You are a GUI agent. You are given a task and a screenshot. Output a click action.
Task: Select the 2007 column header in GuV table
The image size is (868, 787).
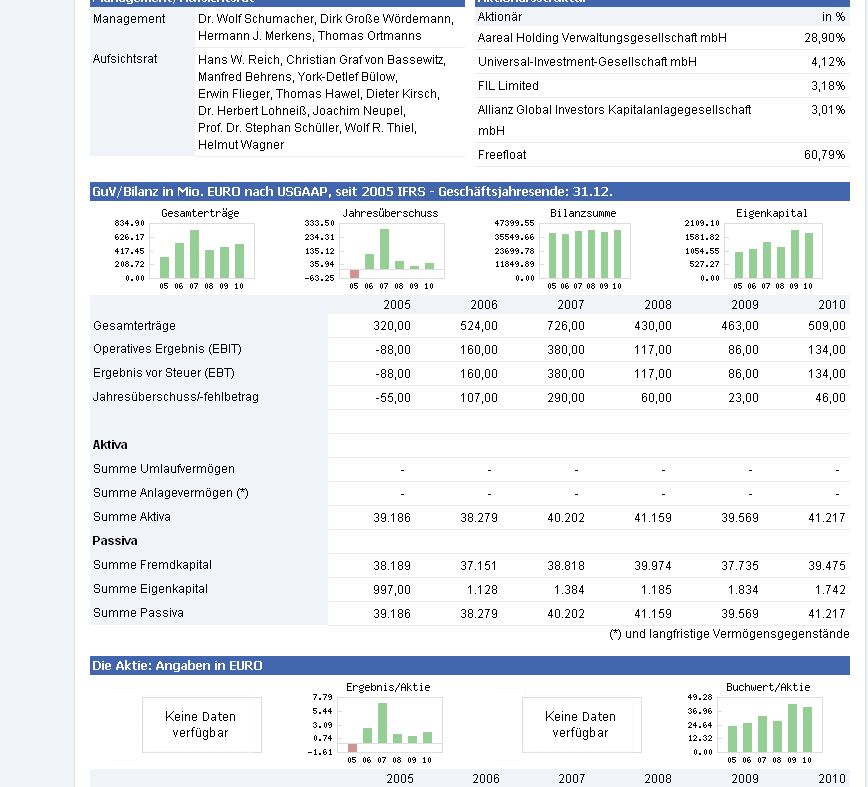coord(570,304)
